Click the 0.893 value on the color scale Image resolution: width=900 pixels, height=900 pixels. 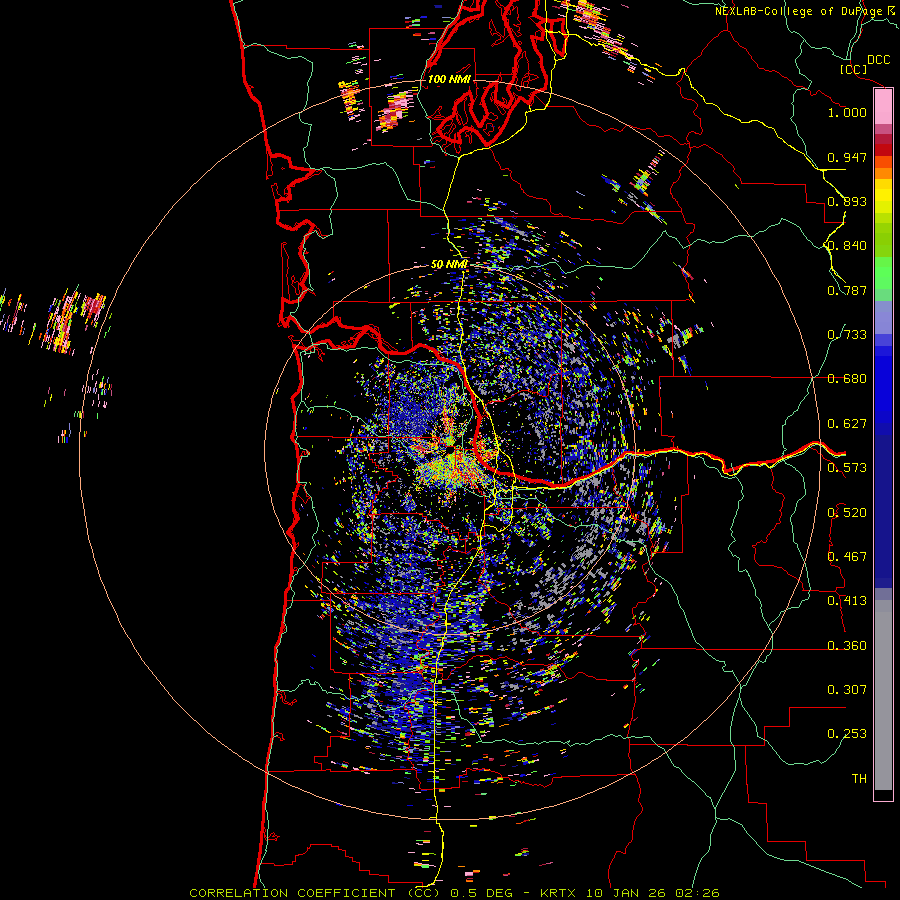tap(847, 201)
